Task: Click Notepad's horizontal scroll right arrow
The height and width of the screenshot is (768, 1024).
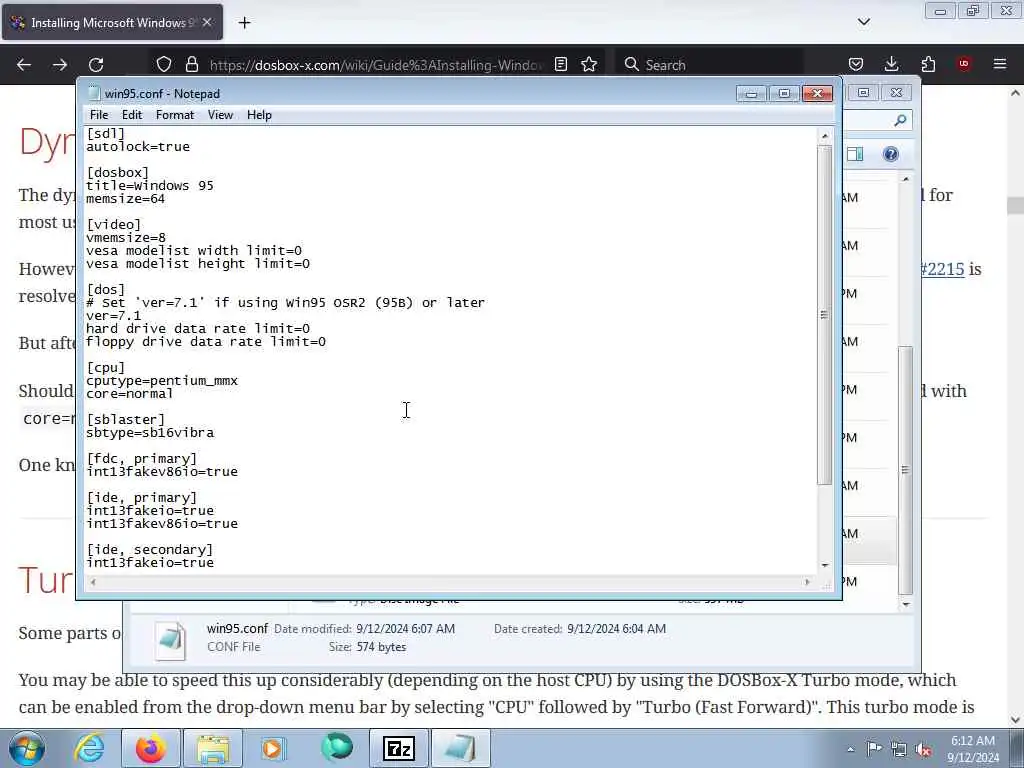Action: pos(807,582)
